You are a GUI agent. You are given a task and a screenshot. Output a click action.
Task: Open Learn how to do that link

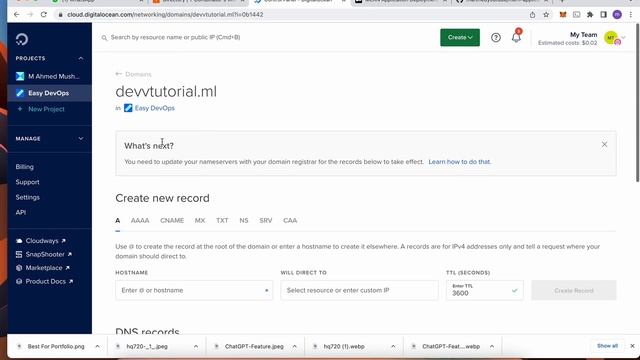460,162
